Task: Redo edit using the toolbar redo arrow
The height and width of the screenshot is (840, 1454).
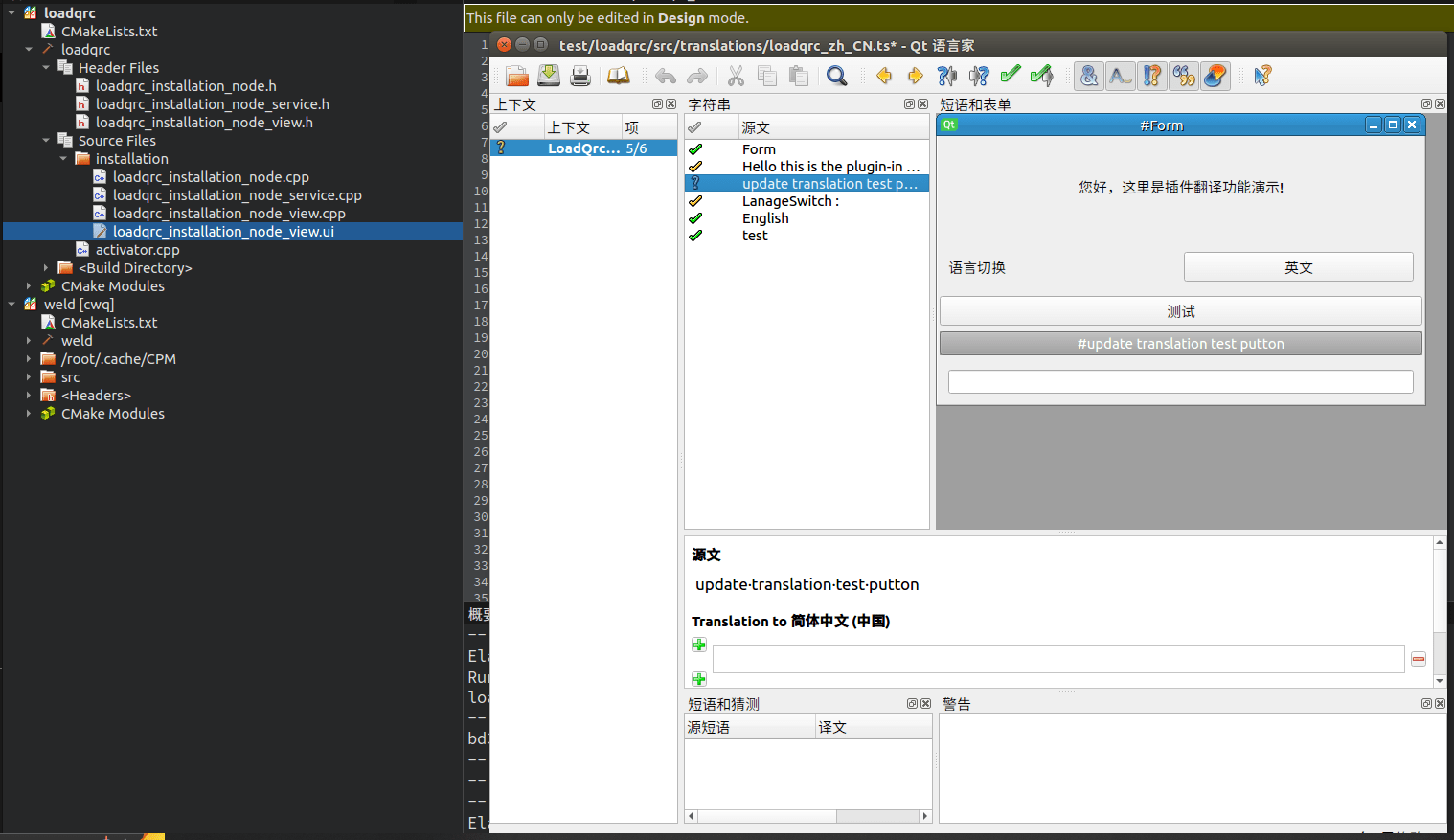Action: point(697,76)
